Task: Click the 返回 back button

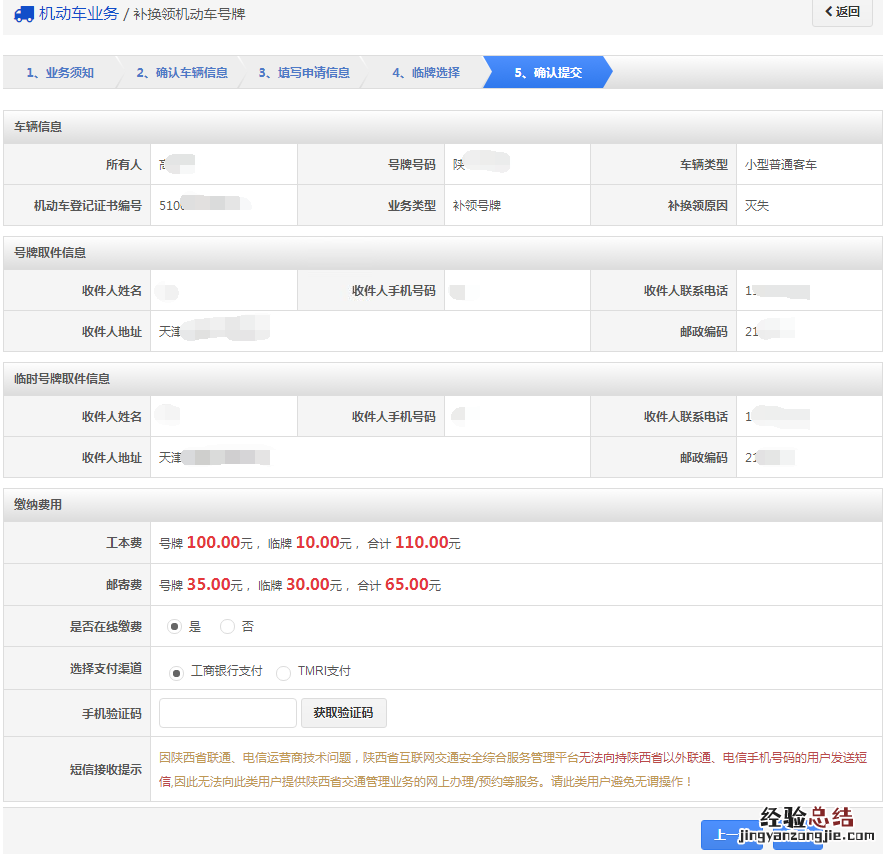Action: click(x=842, y=12)
